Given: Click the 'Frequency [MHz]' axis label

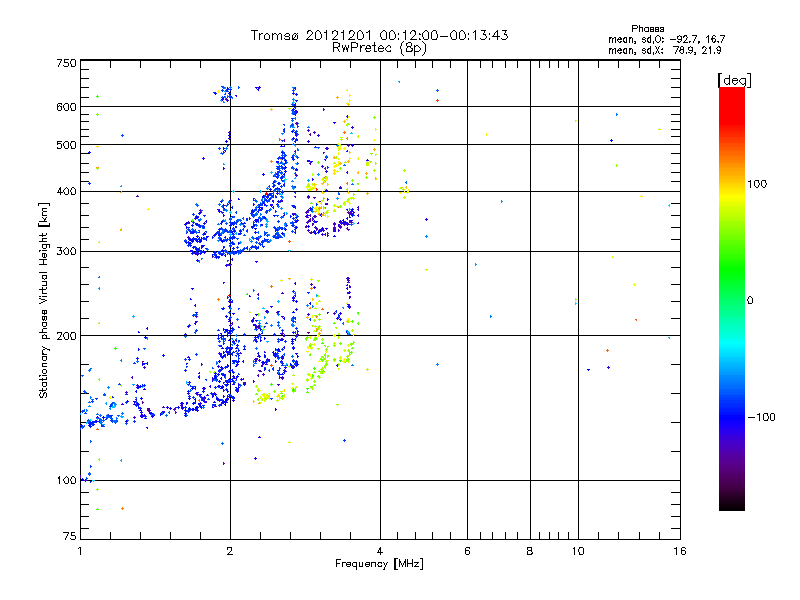Looking at the screenshot, I should (379, 564).
